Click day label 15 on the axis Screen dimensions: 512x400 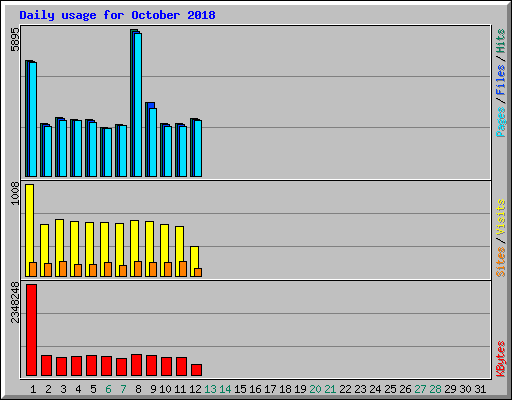tap(240, 389)
